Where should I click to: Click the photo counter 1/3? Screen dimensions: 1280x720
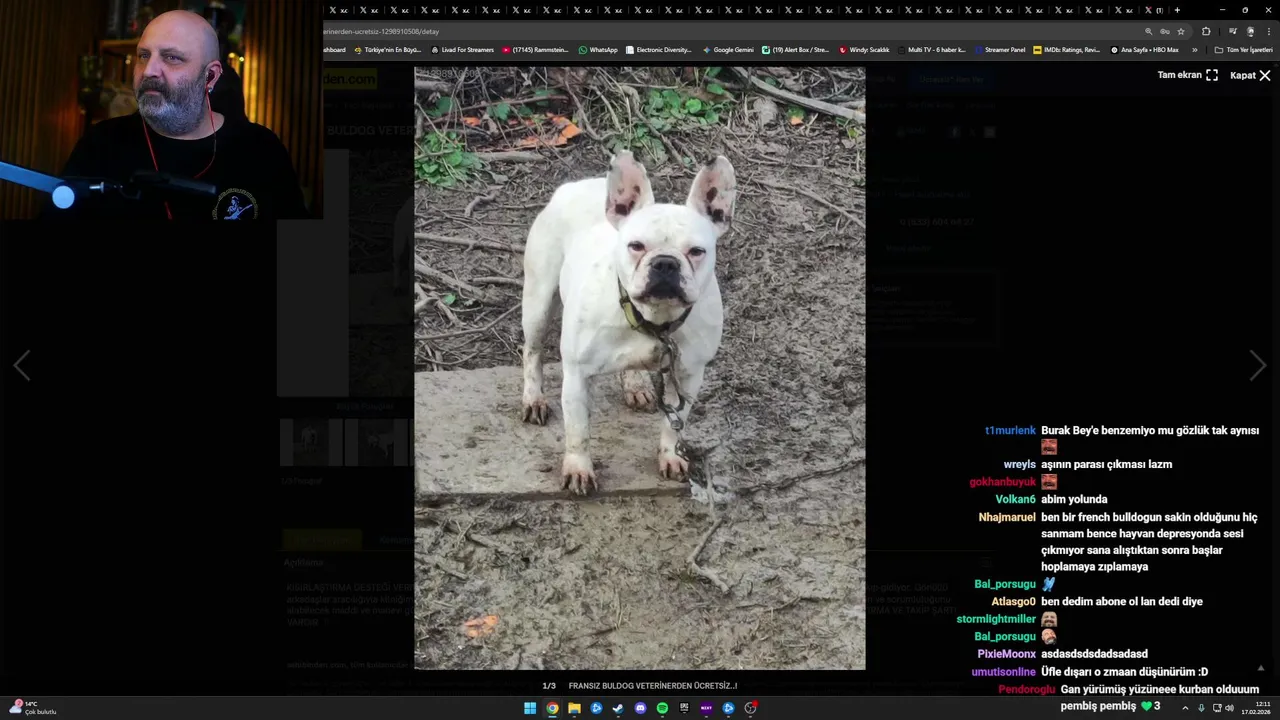pyautogui.click(x=549, y=686)
